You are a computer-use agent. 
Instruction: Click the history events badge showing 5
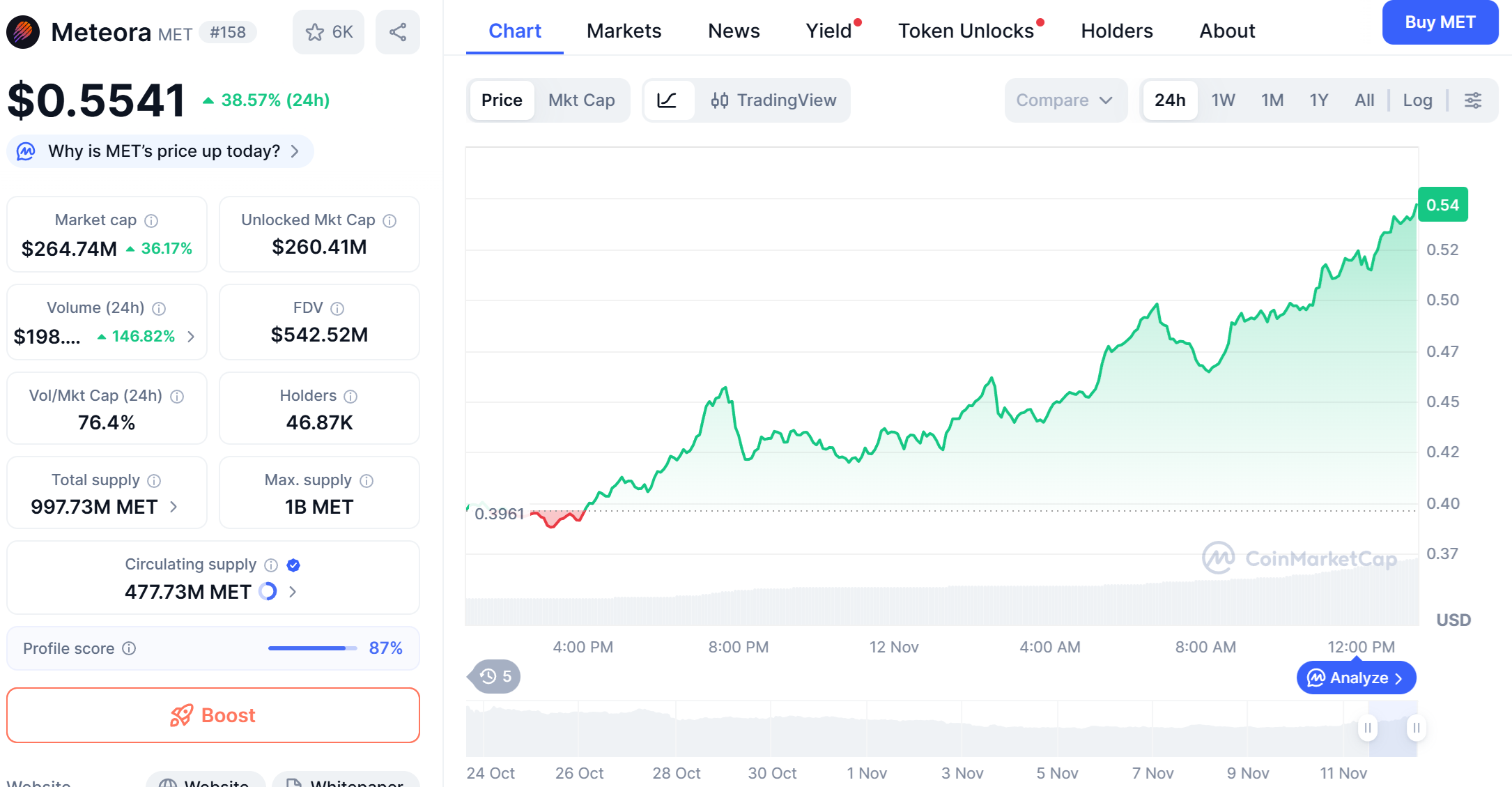click(495, 676)
